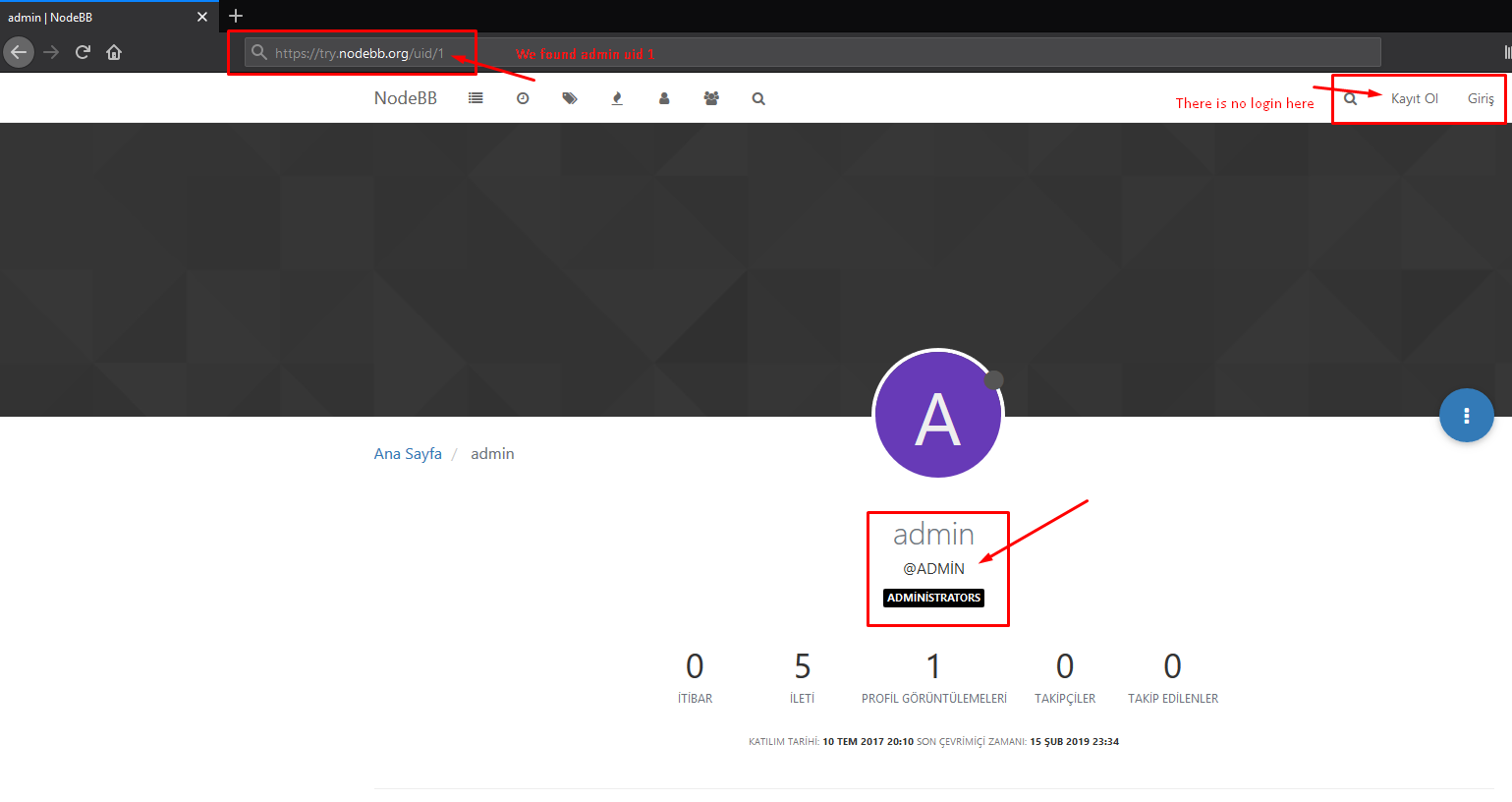Screen dimensions: 1512x802
Task: Click the Kayıt Ol register link
Action: click(1415, 98)
